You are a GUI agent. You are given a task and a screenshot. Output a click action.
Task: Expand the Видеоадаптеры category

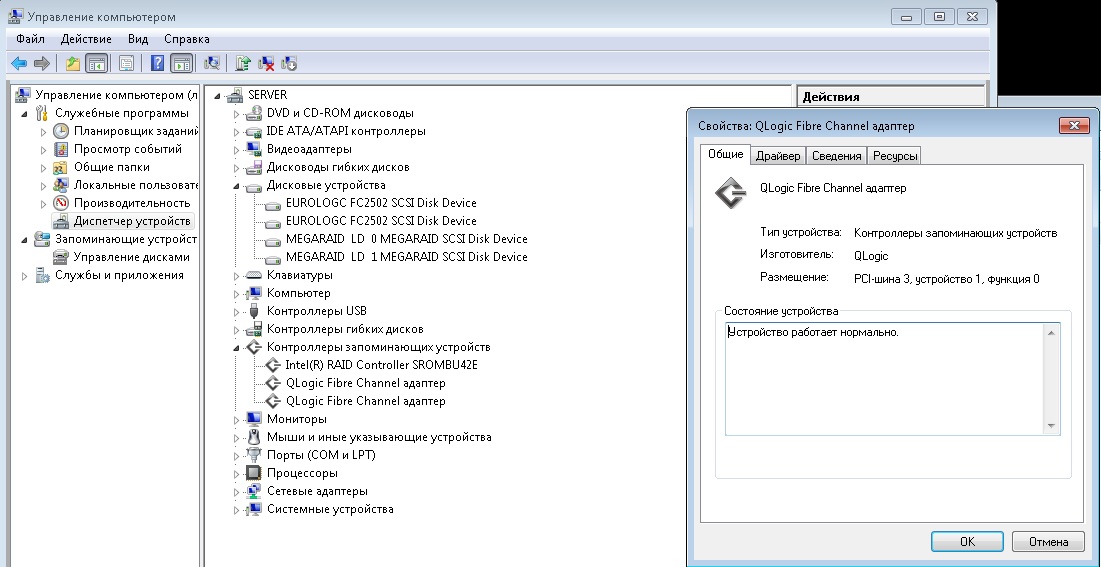tap(237, 150)
